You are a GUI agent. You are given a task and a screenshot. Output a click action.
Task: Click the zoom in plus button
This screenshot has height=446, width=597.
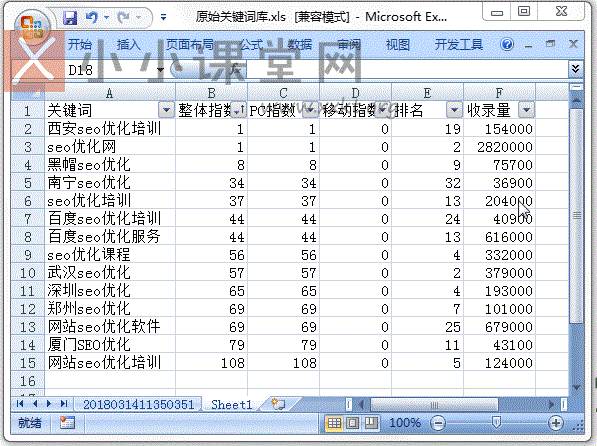[x=556, y=423]
